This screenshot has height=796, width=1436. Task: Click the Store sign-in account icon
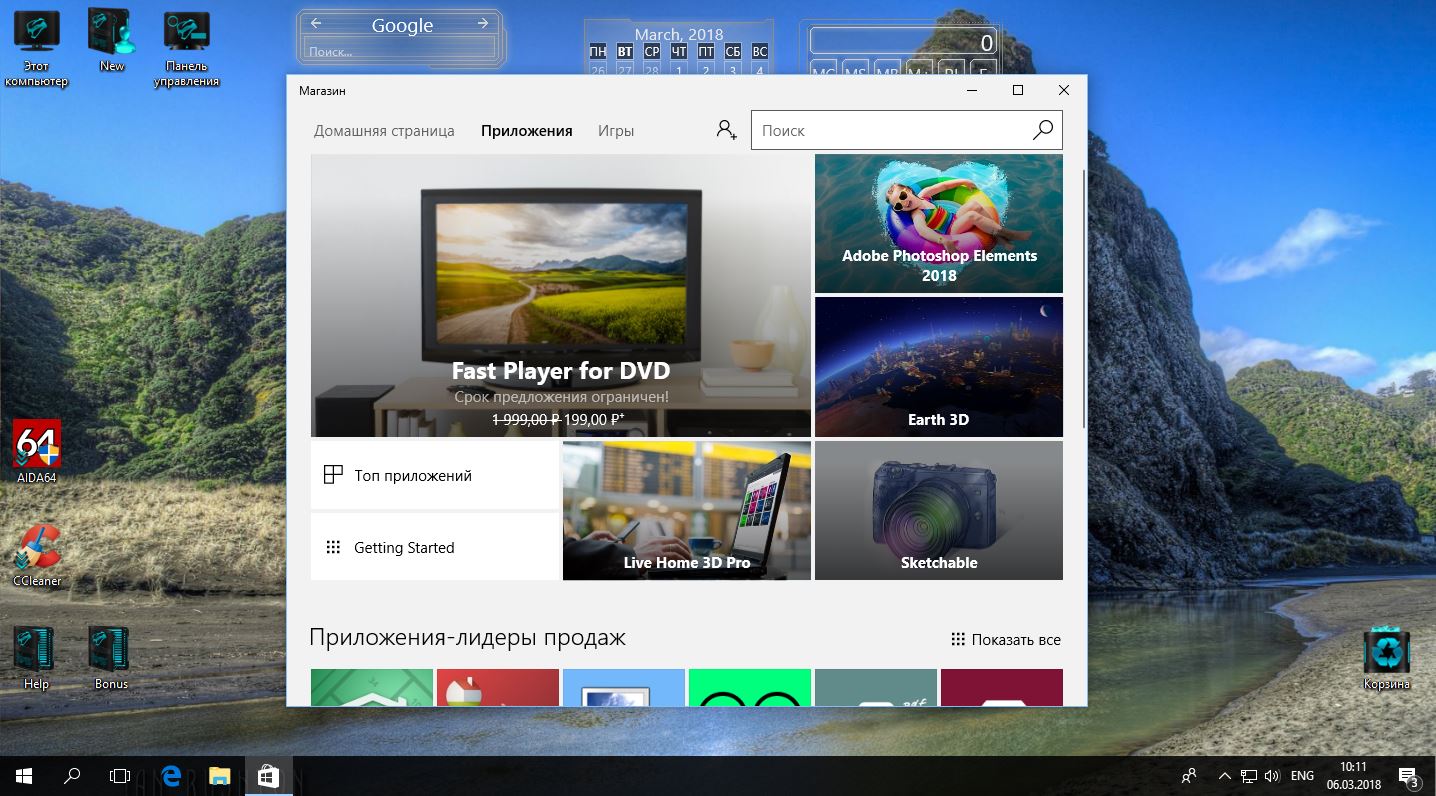pyautogui.click(x=726, y=130)
